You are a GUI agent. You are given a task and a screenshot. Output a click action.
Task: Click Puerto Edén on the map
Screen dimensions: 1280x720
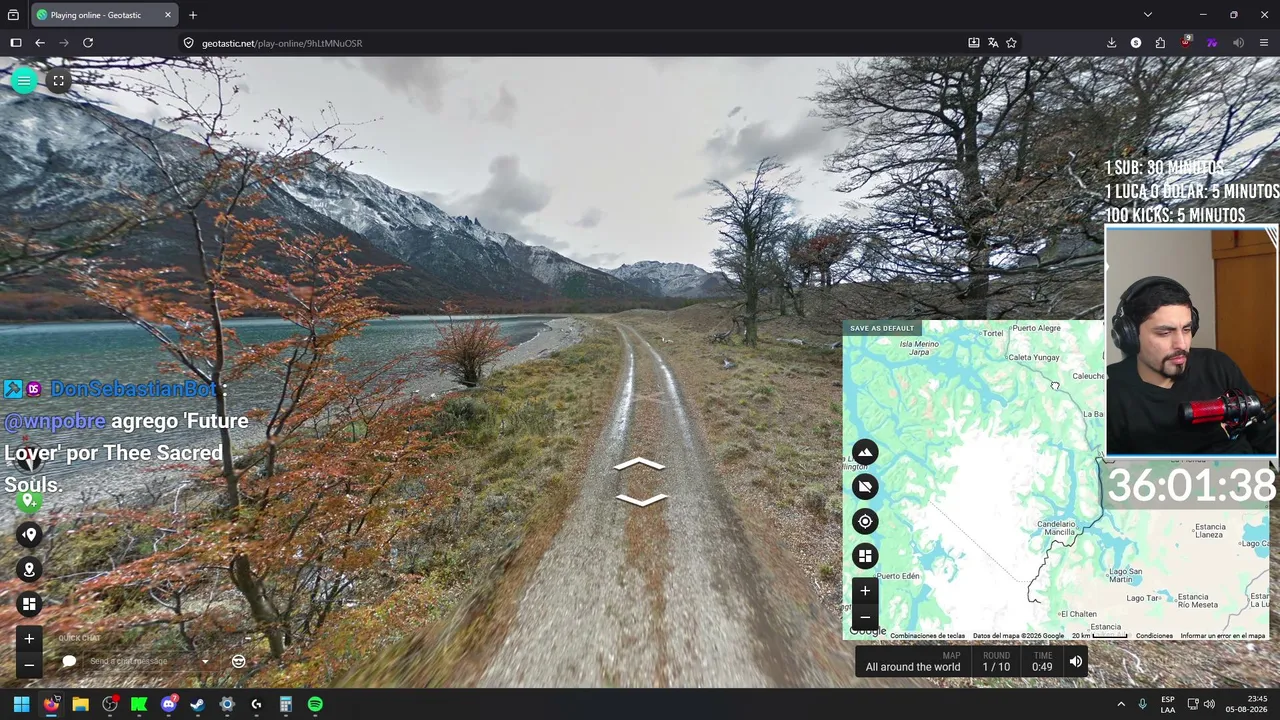click(x=897, y=576)
